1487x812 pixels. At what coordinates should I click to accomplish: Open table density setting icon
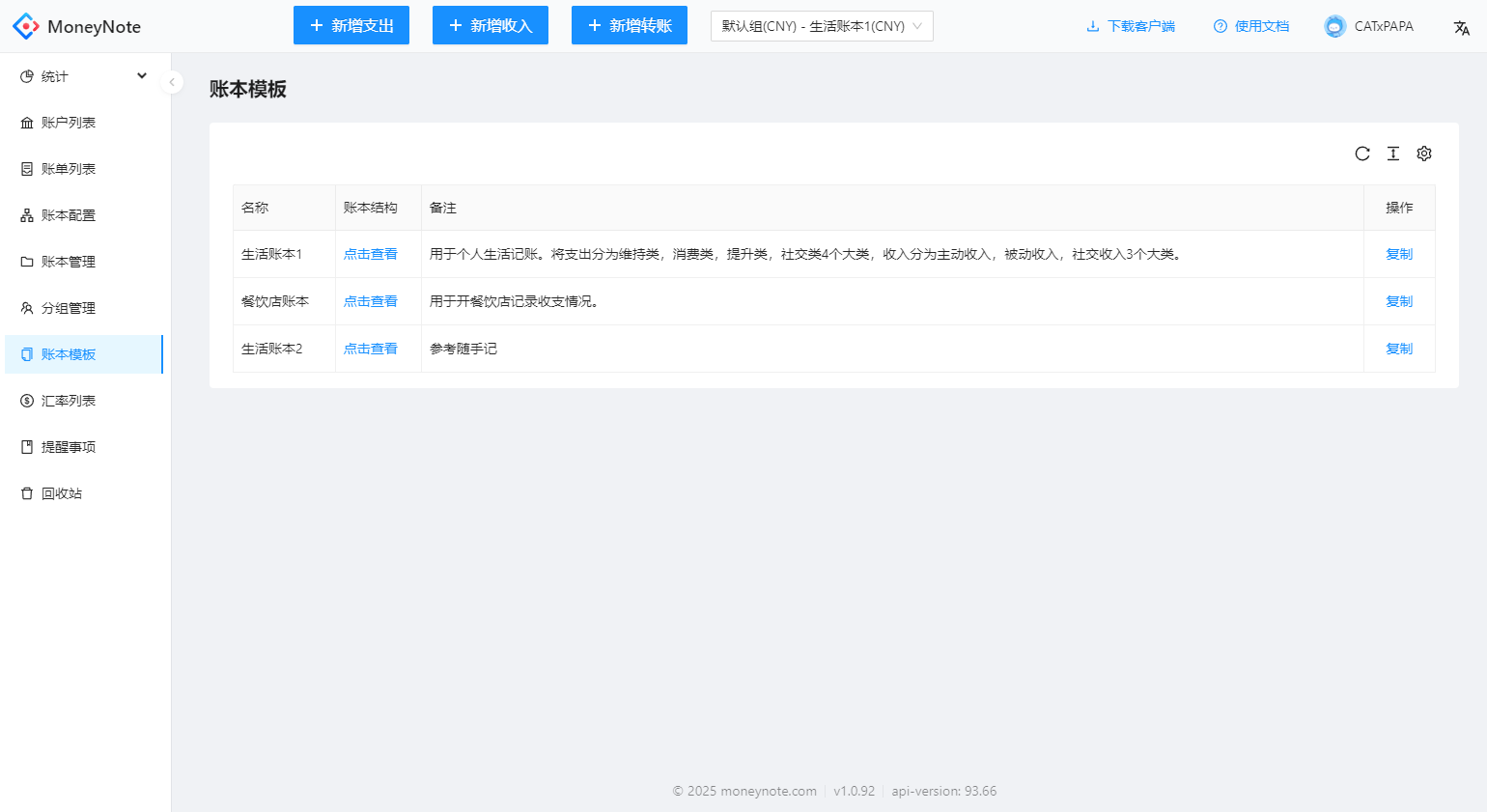coord(1393,154)
